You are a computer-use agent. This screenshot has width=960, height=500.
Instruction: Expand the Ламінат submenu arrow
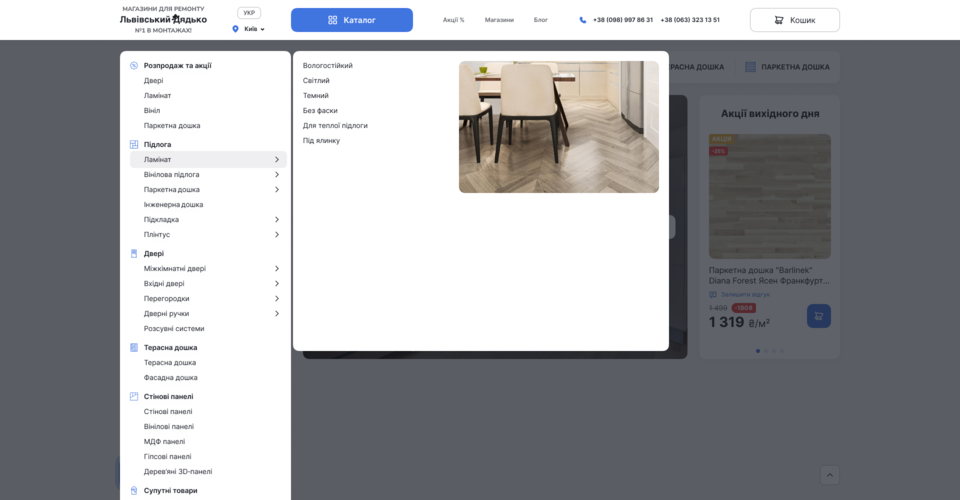click(277, 160)
